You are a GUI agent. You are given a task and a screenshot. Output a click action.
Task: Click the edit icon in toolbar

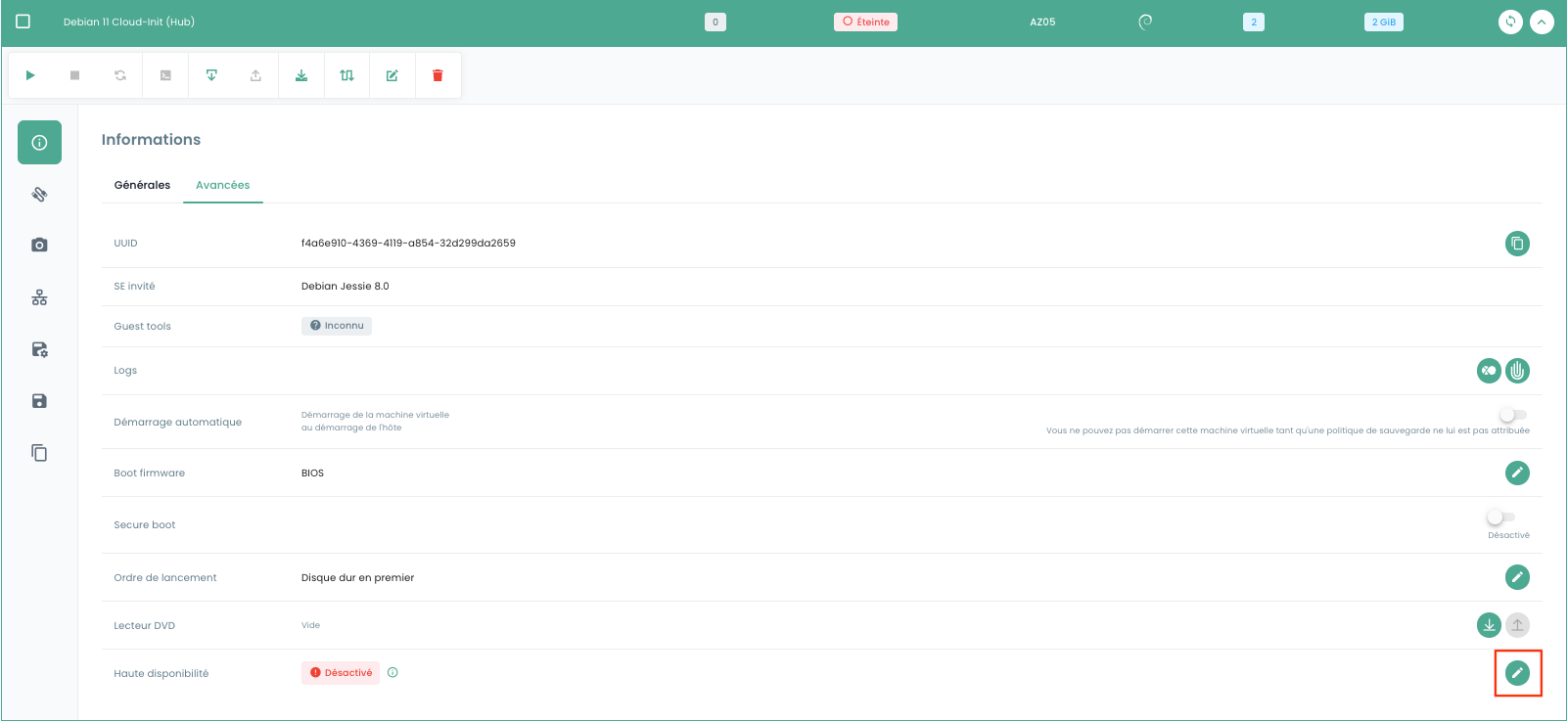point(392,75)
